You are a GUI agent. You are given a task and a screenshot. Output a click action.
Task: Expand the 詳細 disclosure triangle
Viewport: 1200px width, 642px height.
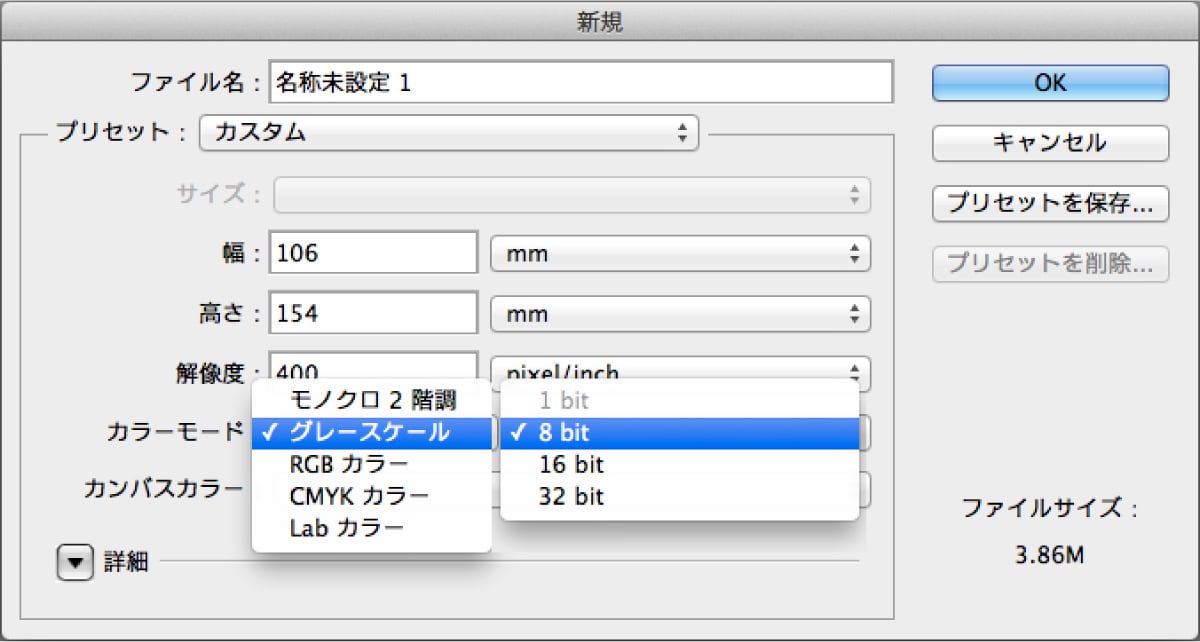tap(73, 562)
